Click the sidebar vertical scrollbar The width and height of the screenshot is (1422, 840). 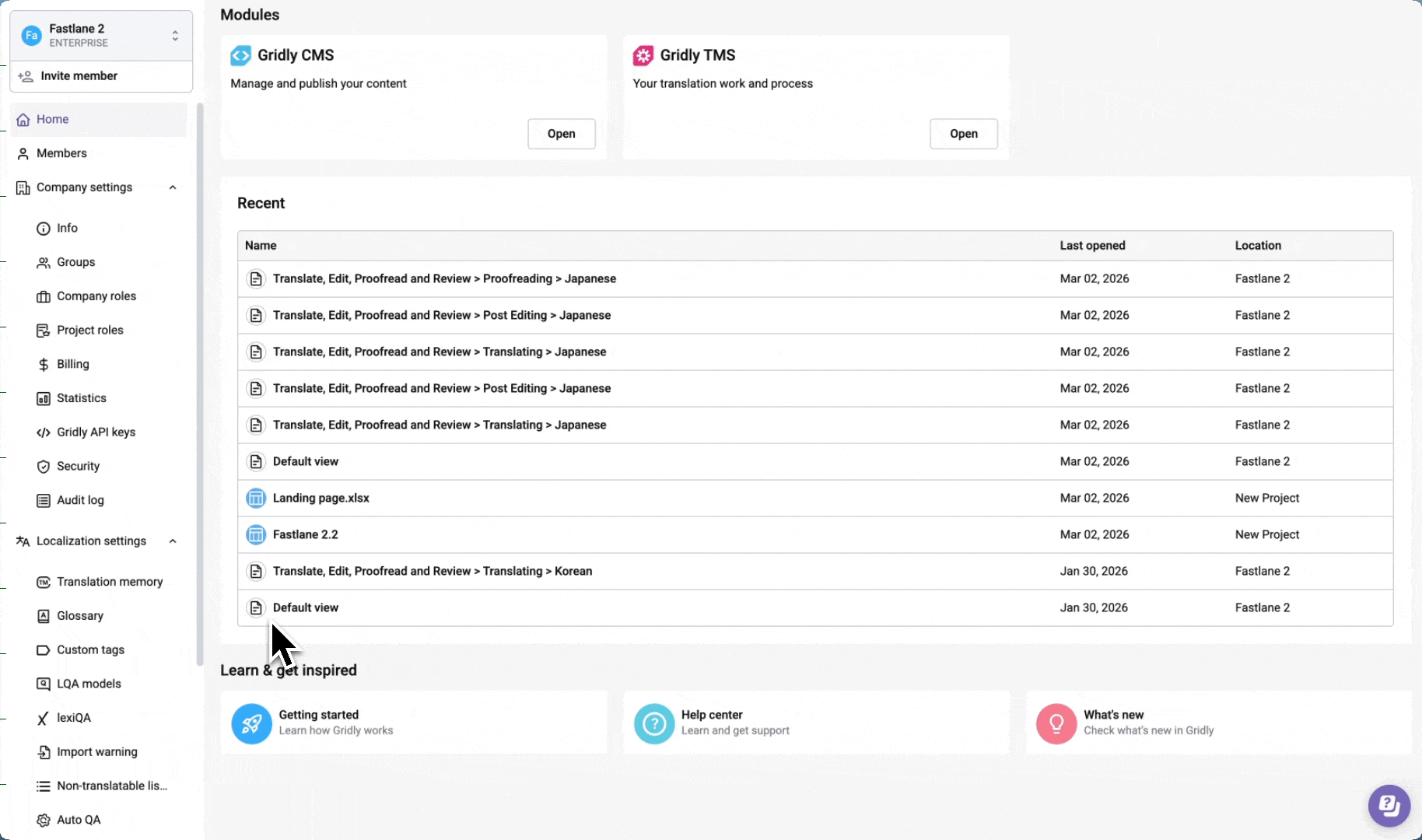click(199, 389)
